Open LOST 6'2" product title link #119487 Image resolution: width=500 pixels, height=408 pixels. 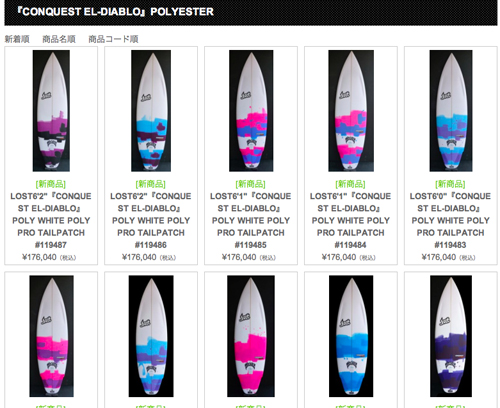coord(51,220)
